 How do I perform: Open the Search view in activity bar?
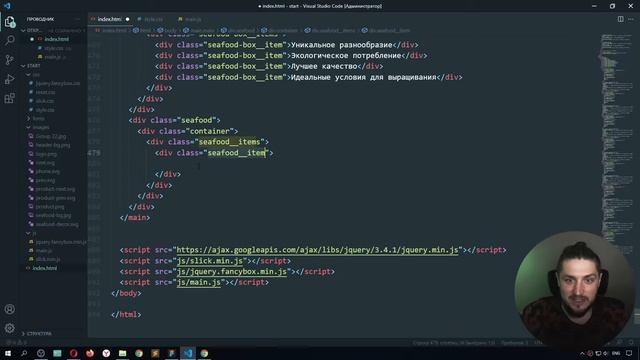tap(10, 40)
